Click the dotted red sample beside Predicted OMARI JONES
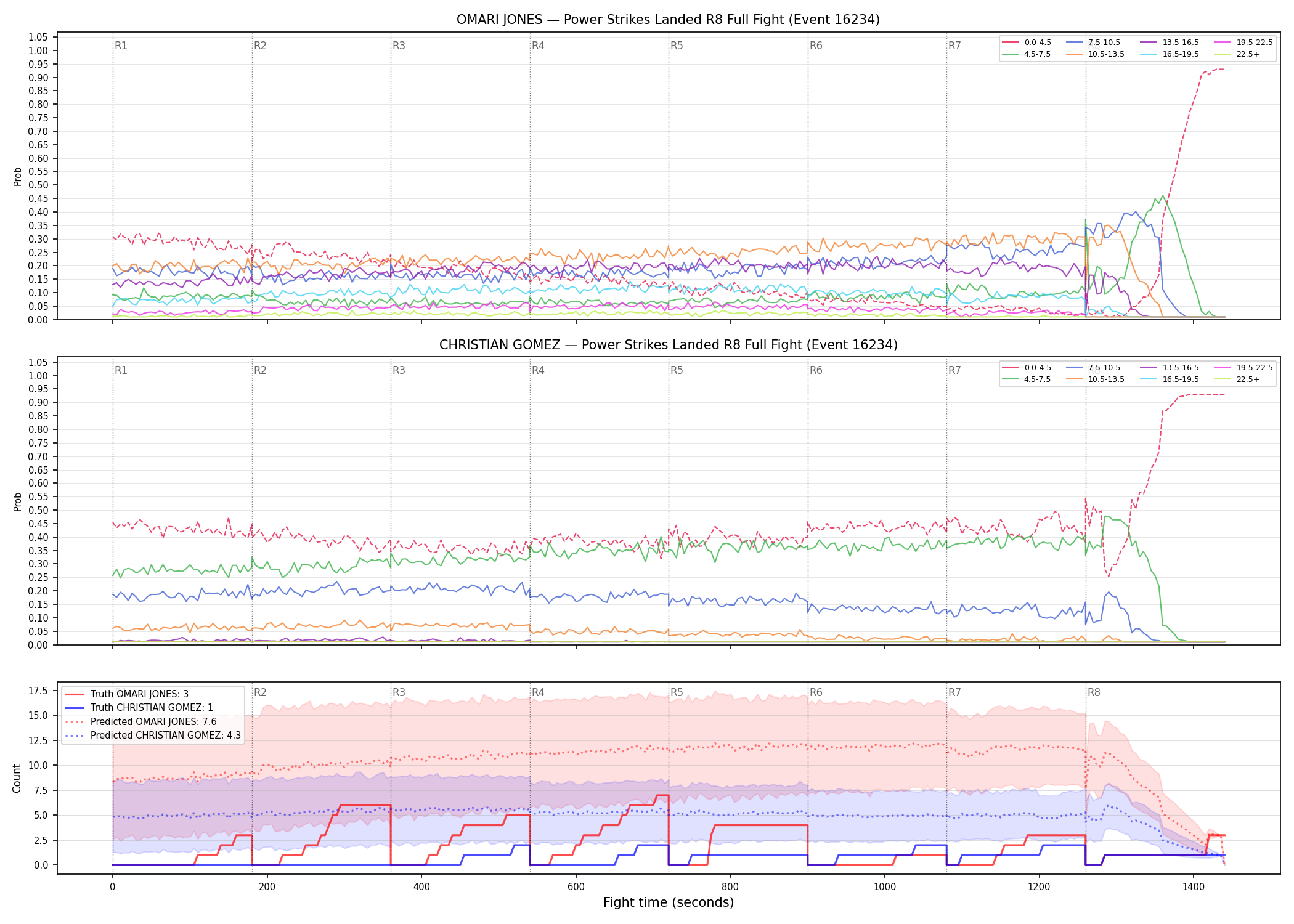The width and height of the screenshot is (1294, 924). point(75,722)
